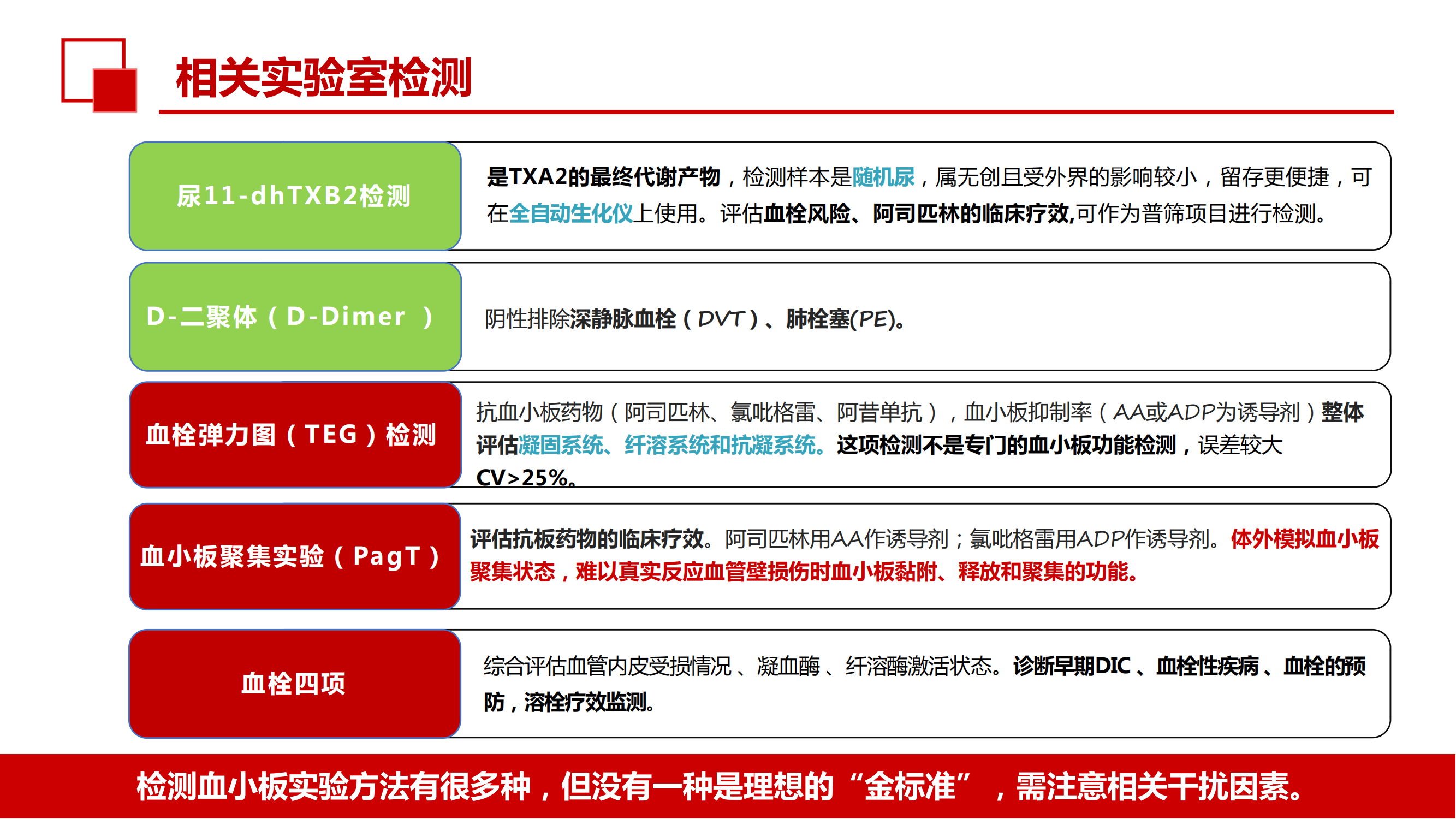This screenshot has width=1456, height=819.
Task: Click the footer text “金标准”
Action: pyautogui.click(x=910, y=786)
